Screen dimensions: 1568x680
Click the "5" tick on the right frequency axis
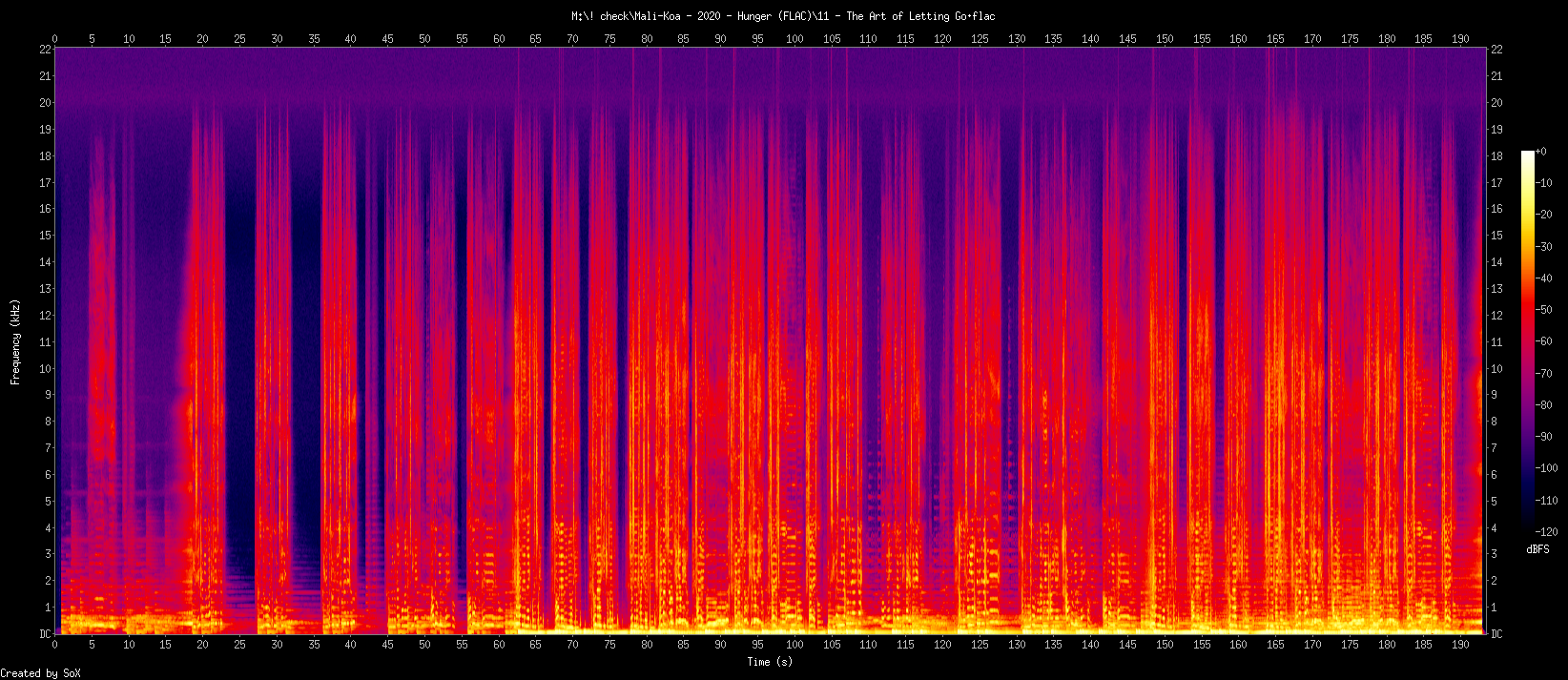(x=1494, y=502)
